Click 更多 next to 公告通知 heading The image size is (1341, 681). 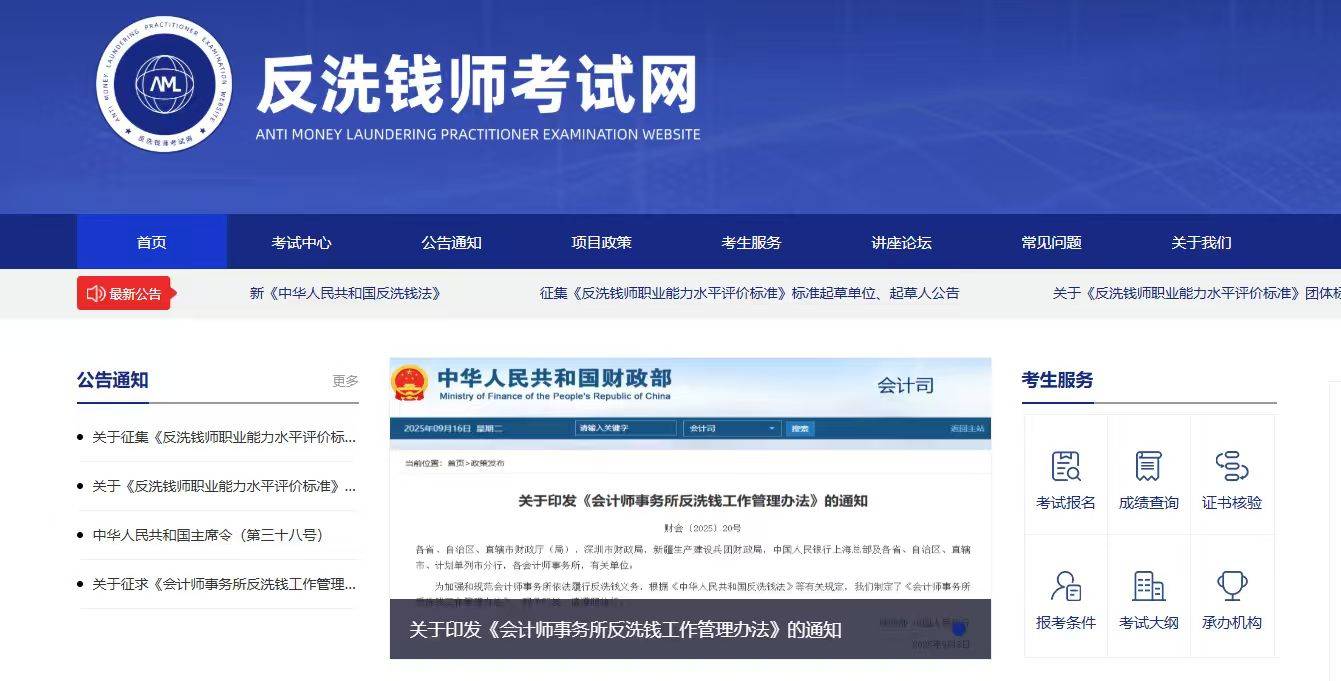click(x=345, y=381)
